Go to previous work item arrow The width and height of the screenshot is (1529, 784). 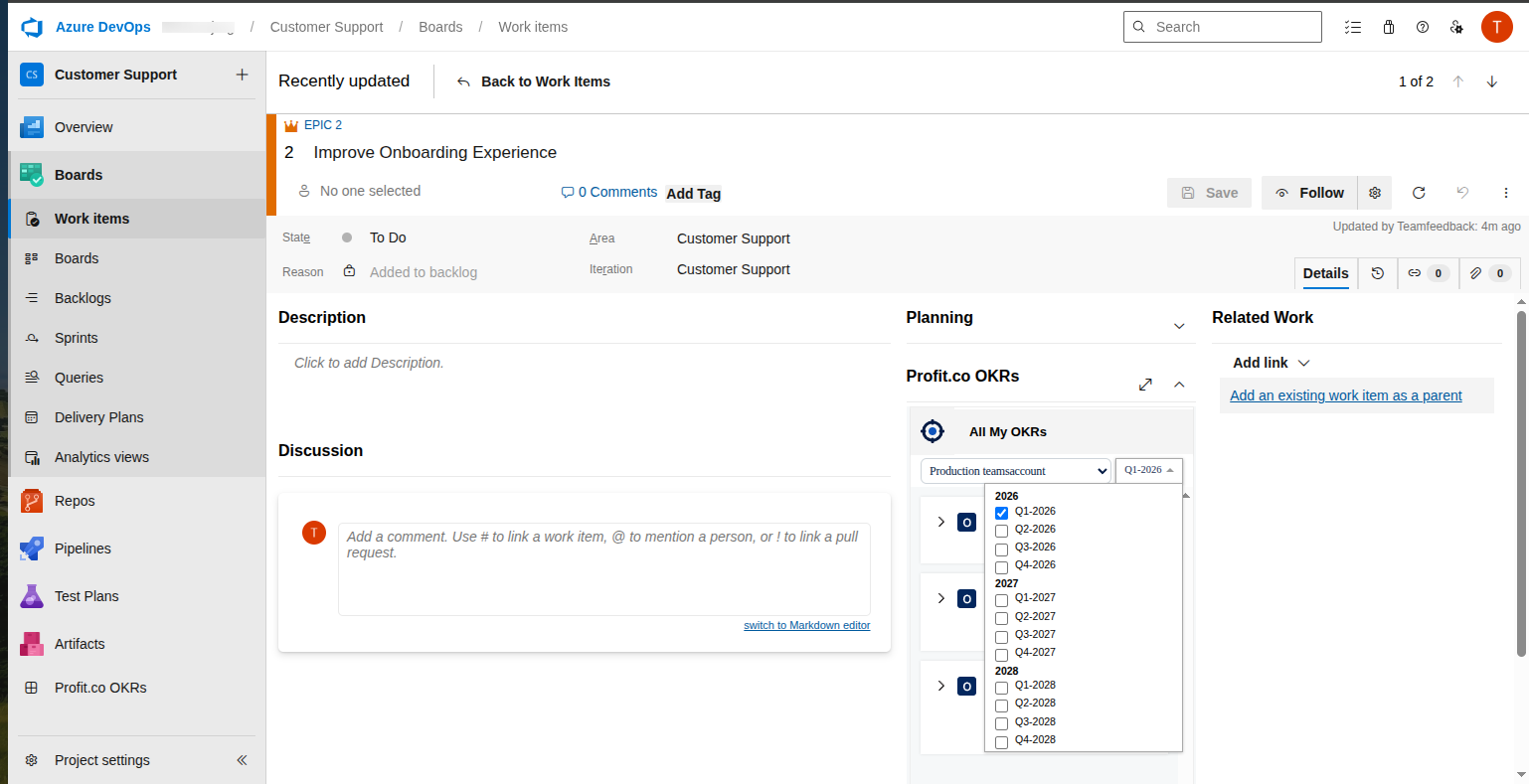coord(1458,81)
